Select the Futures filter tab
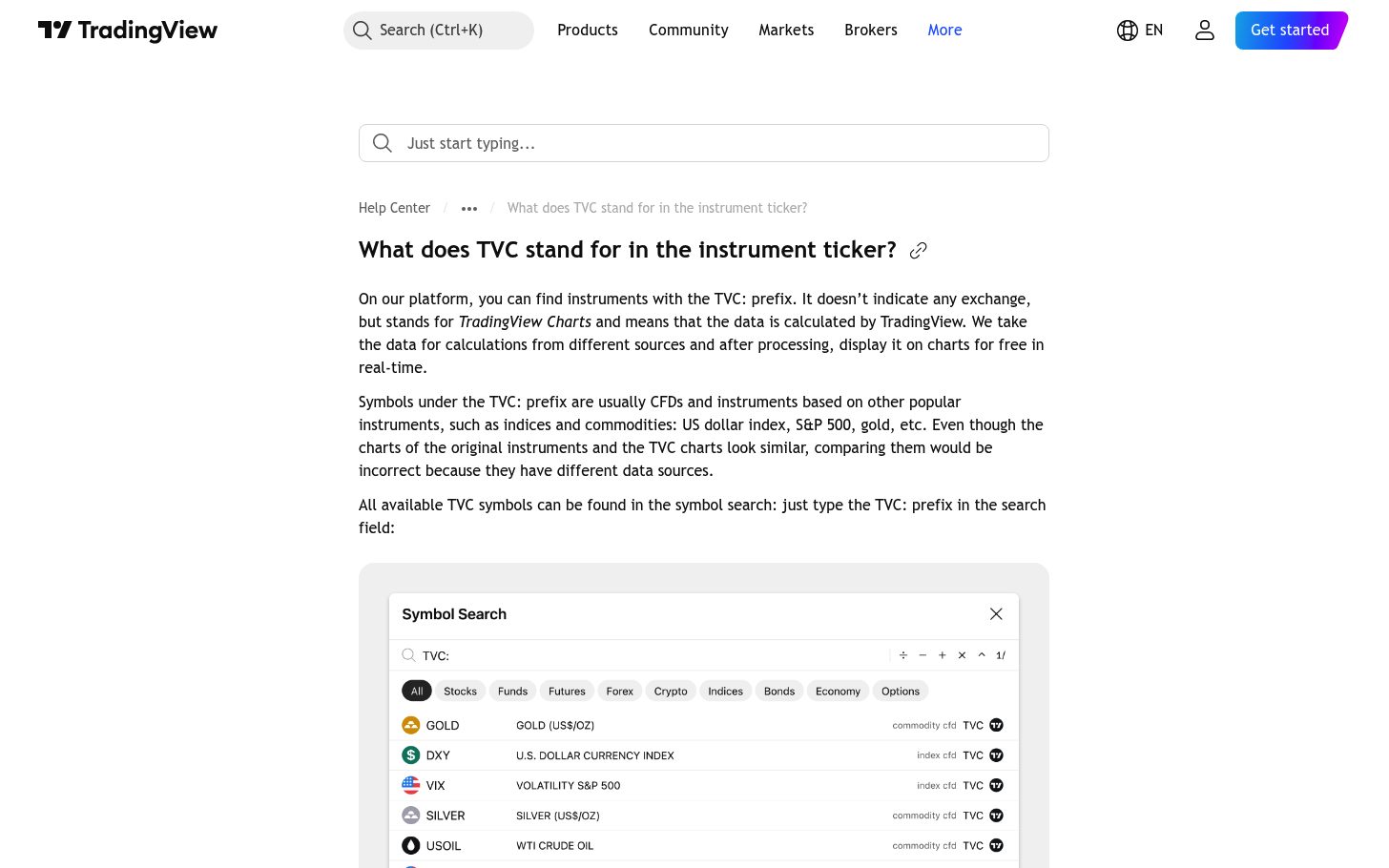This screenshot has width=1389, height=868. (567, 692)
